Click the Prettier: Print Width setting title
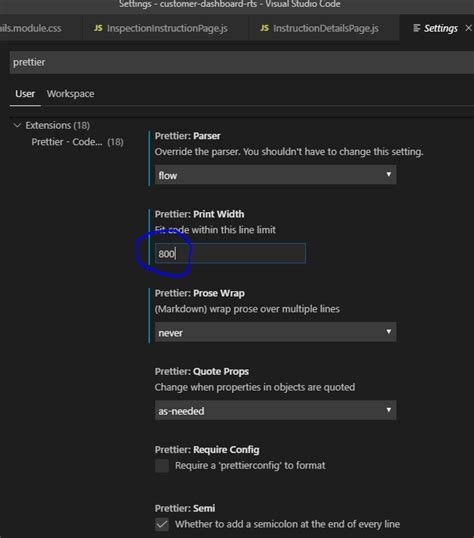Image resolution: width=474 pixels, height=538 pixels. [x=199, y=214]
